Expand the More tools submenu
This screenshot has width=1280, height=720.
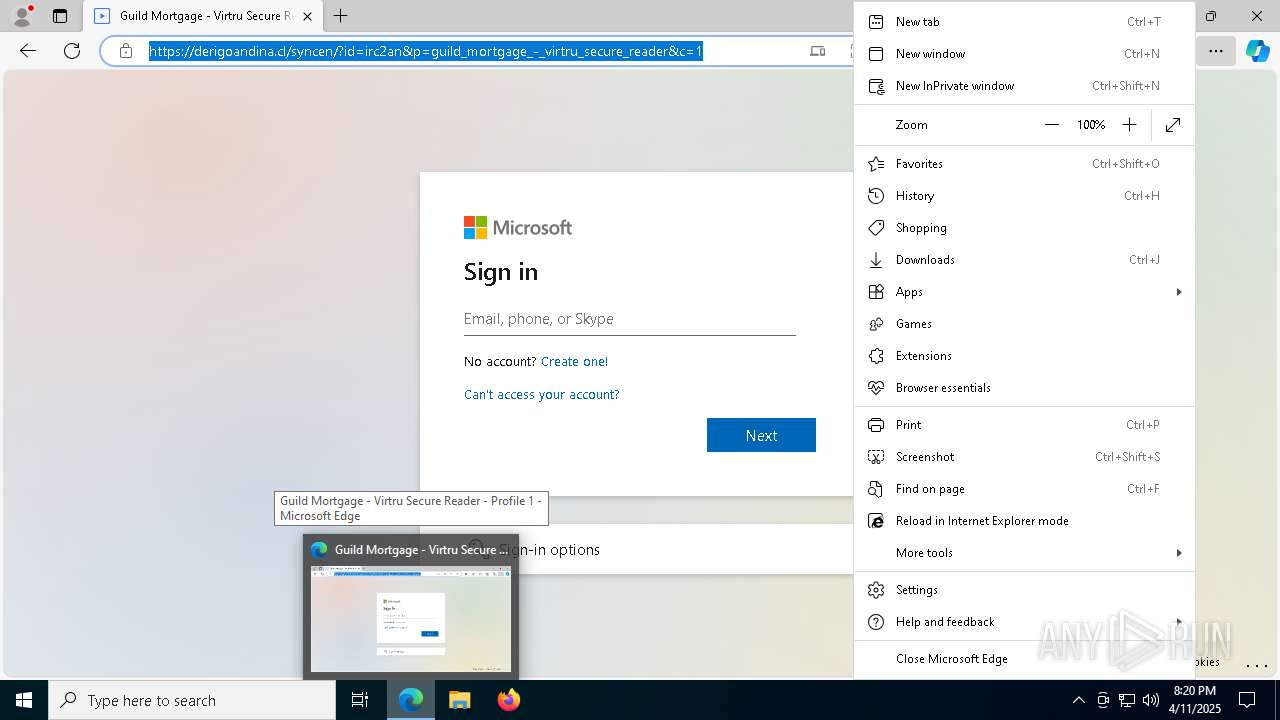point(1024,553)
